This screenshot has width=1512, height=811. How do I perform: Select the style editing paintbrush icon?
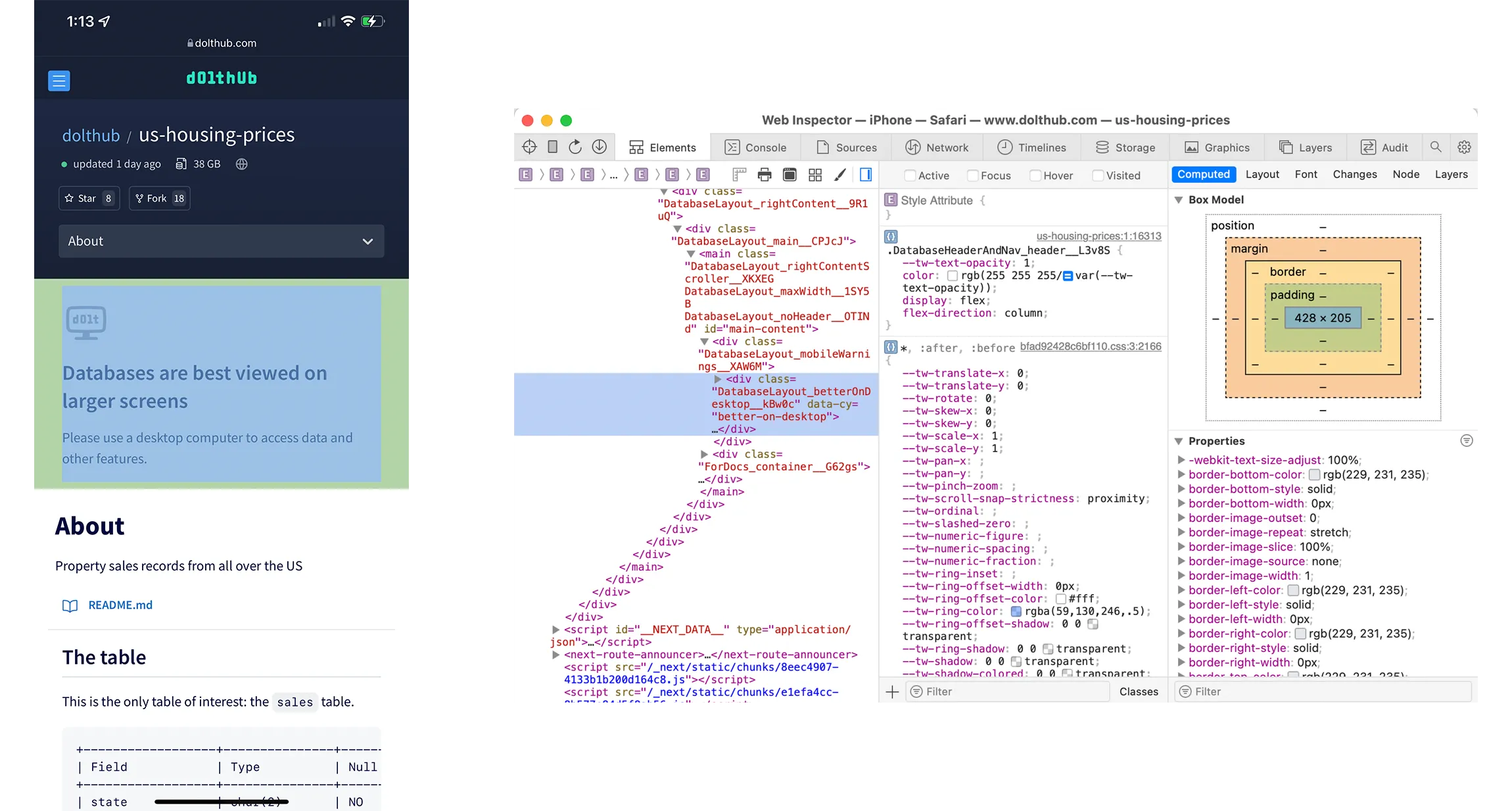click(x=839, y=174)
